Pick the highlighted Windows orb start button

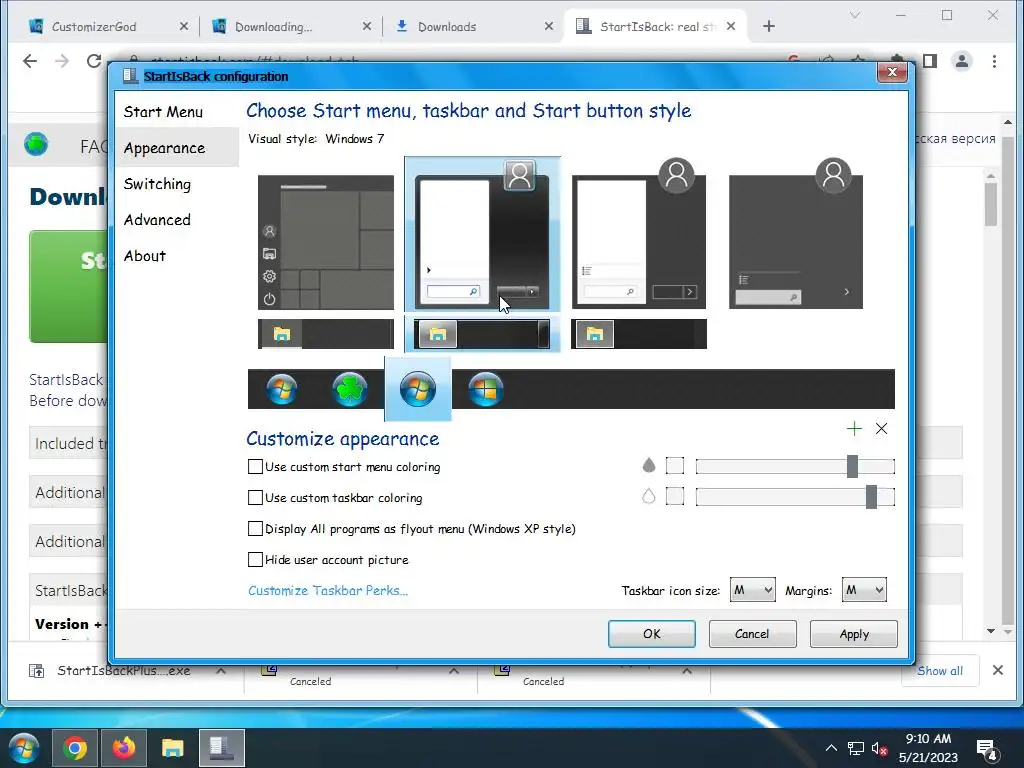pos(417,389)
